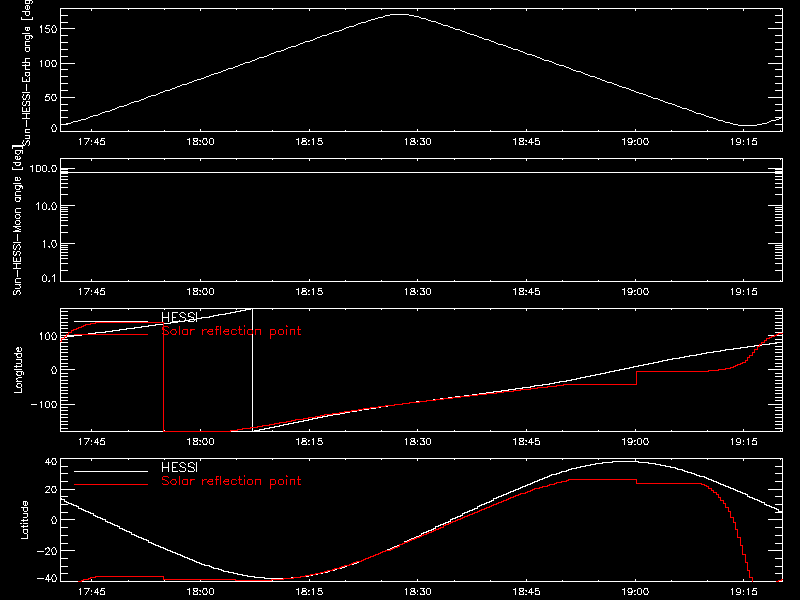The width and height of the screenshot is (800, 600).
Task: Click the Sun-HESSI-Moon angle [deg] axis title
Action: 17,220
